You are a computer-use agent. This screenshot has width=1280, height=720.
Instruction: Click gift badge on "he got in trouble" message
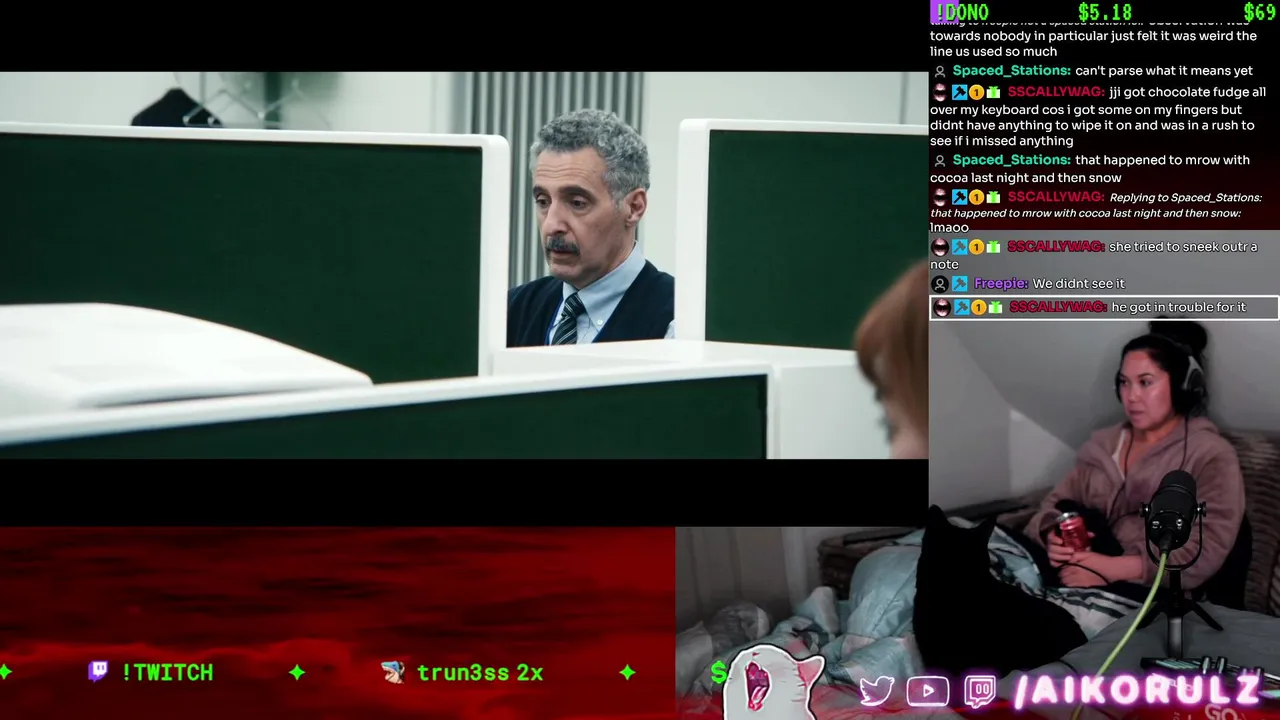(995, 308)
